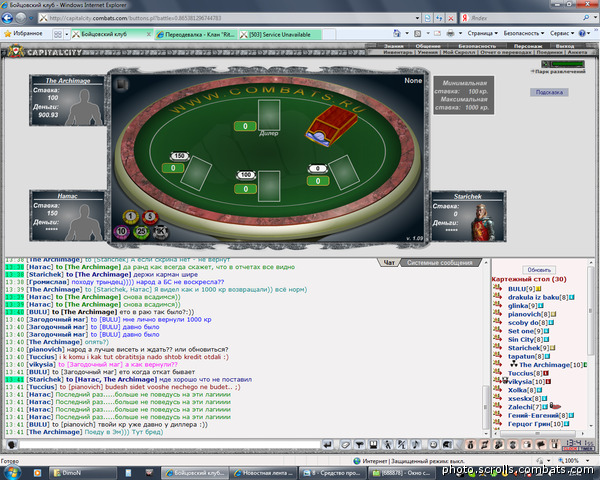The height and width of the screenshot is (480, 600).
Task: Open Windows Start menu orb
Action: pyautogui.click(x=11, y=473)
